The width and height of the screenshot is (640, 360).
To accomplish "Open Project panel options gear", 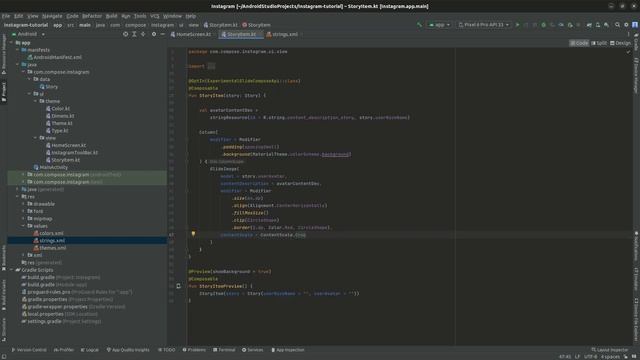I will 154,34.
